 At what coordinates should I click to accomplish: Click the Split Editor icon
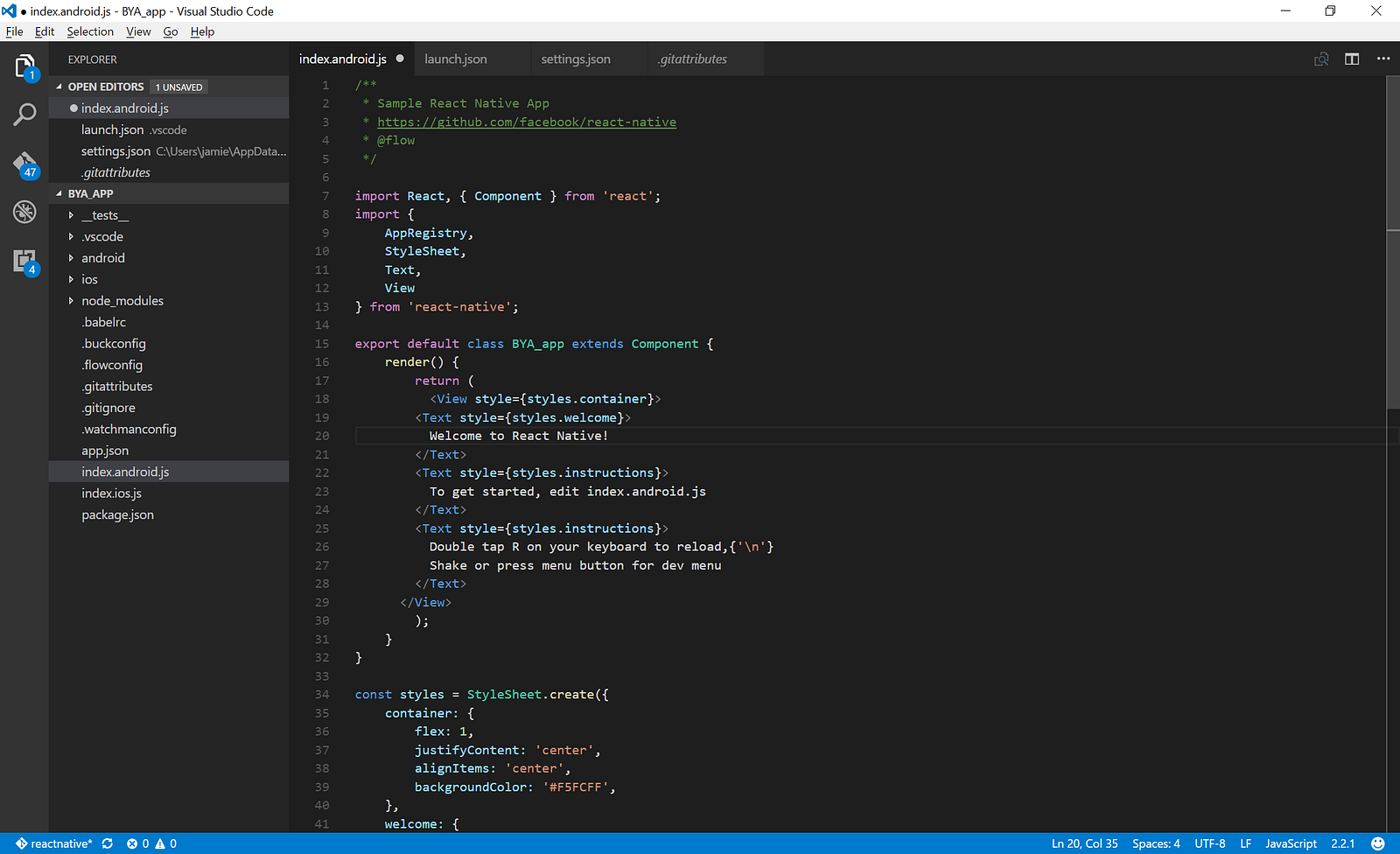click(1352, 59)
